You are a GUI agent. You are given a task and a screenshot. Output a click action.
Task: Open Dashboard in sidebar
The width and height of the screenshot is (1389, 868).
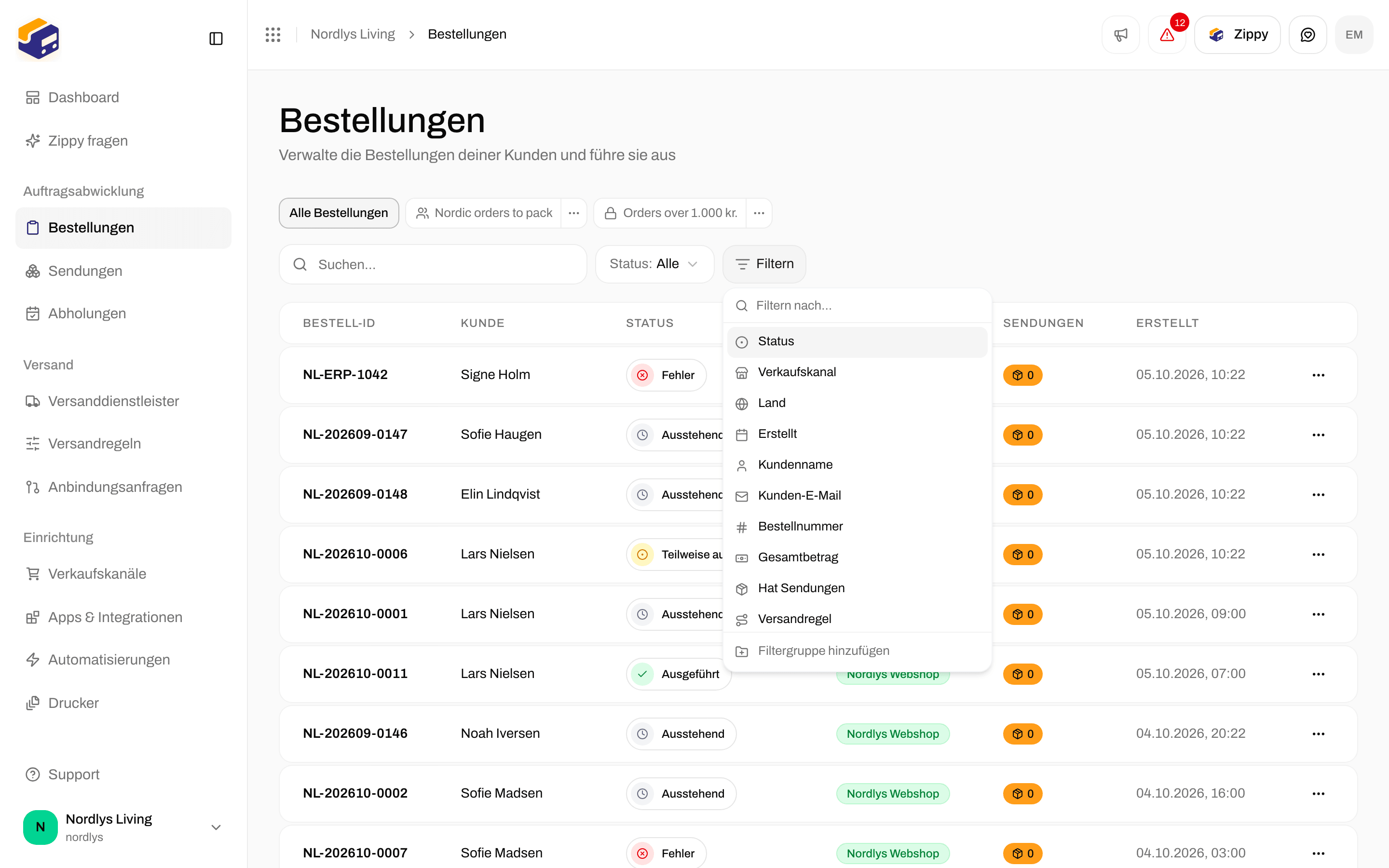click(x=123, y=97)
